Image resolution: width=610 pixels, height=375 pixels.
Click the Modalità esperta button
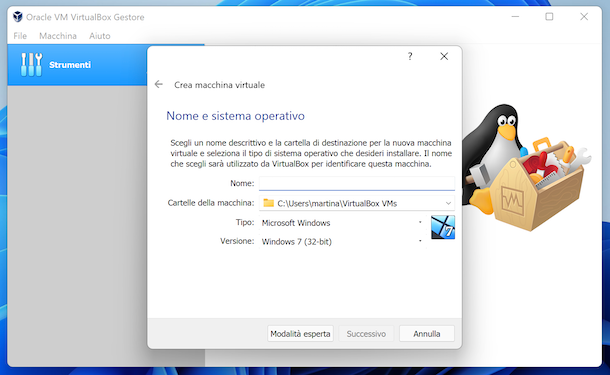coord(300,334)
